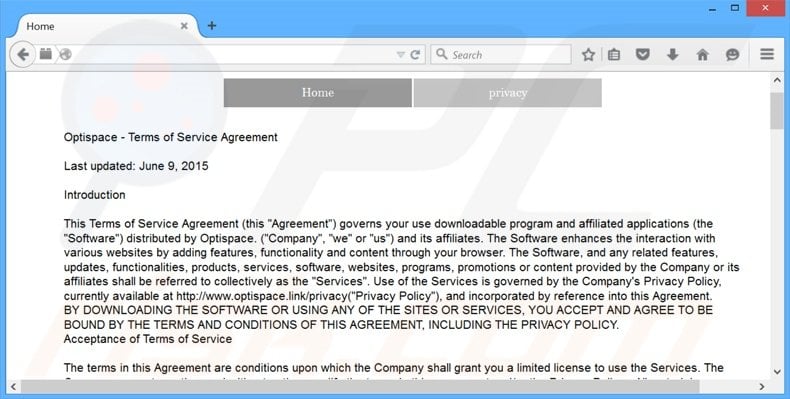
Task: Reload the page with the refresh icon
Action: pos(415,54)
